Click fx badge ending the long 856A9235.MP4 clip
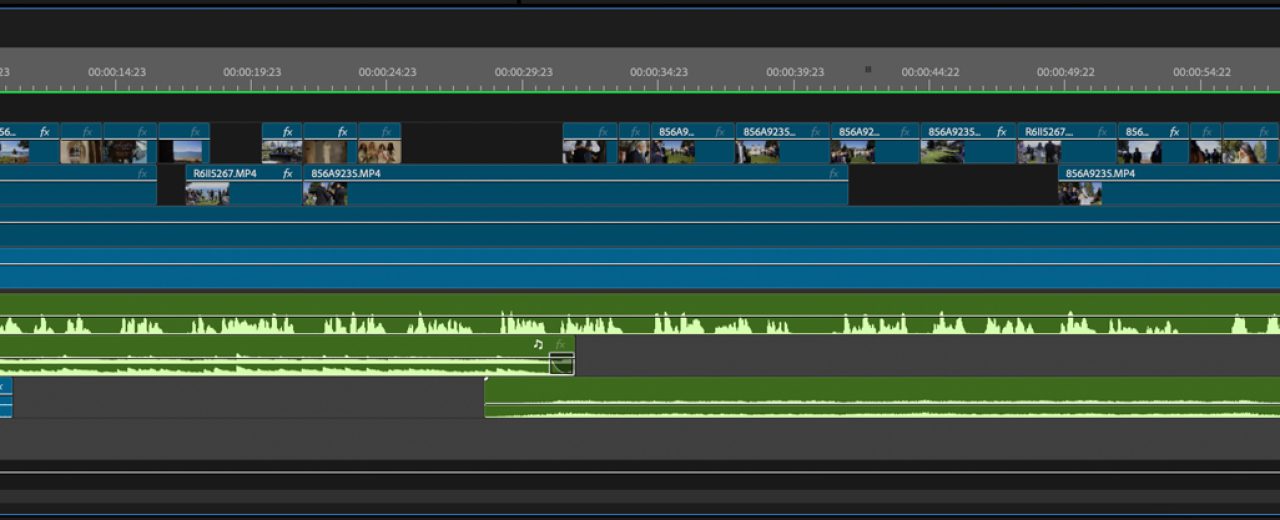 click(833, 173)
